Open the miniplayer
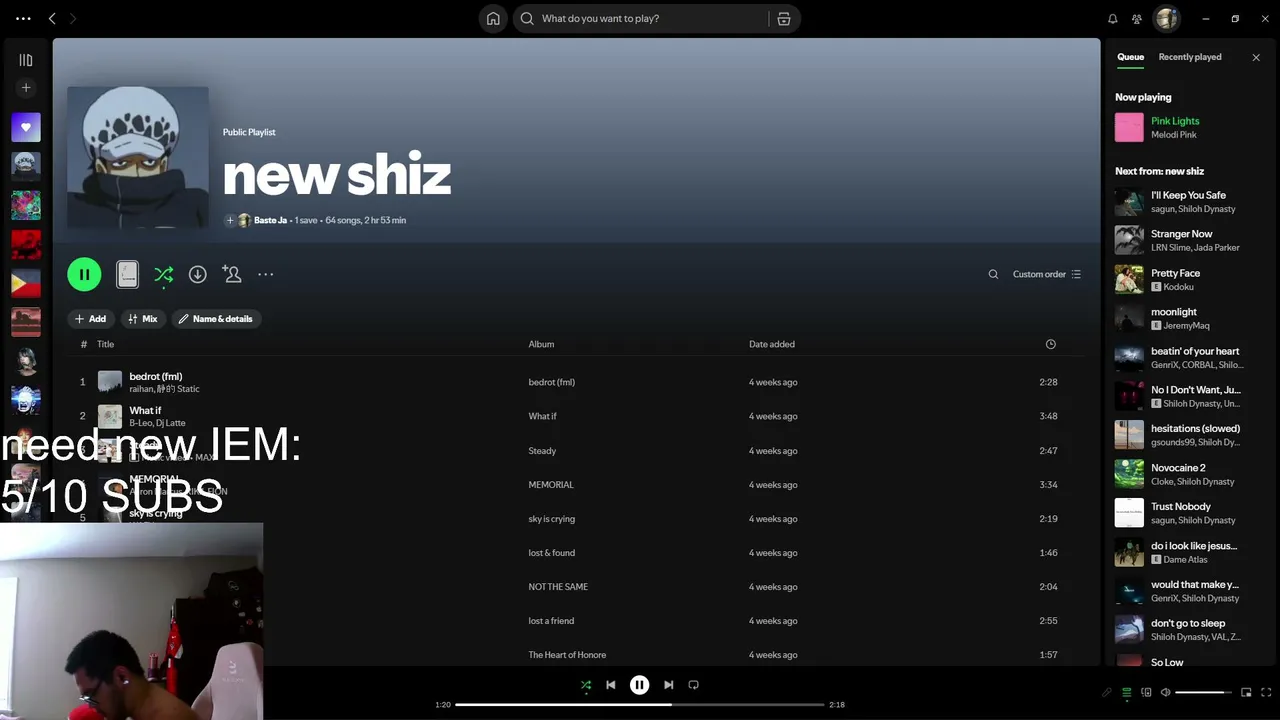 pos(1246,692)
